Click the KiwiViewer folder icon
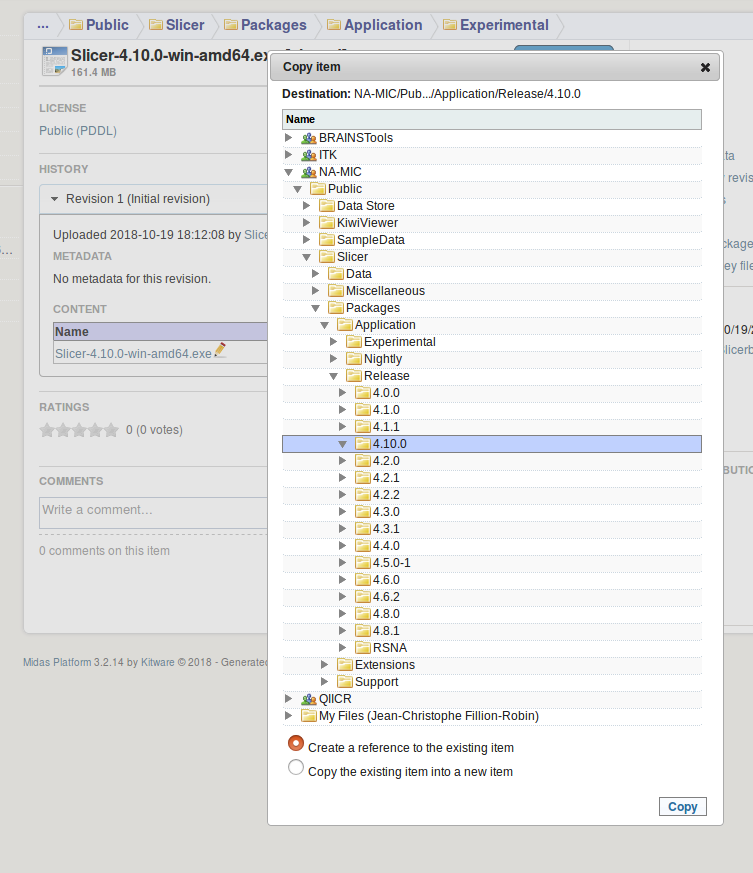Screen dimensions: 753x873 327,223
